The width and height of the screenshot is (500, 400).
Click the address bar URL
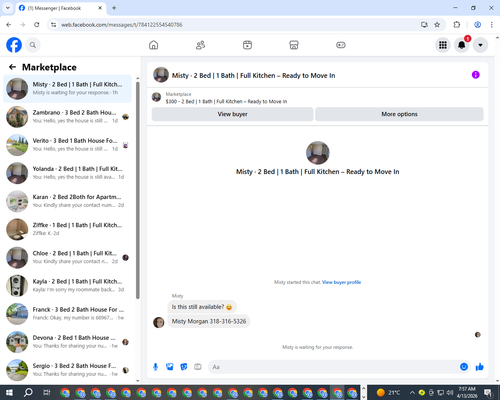coord(122,25)
